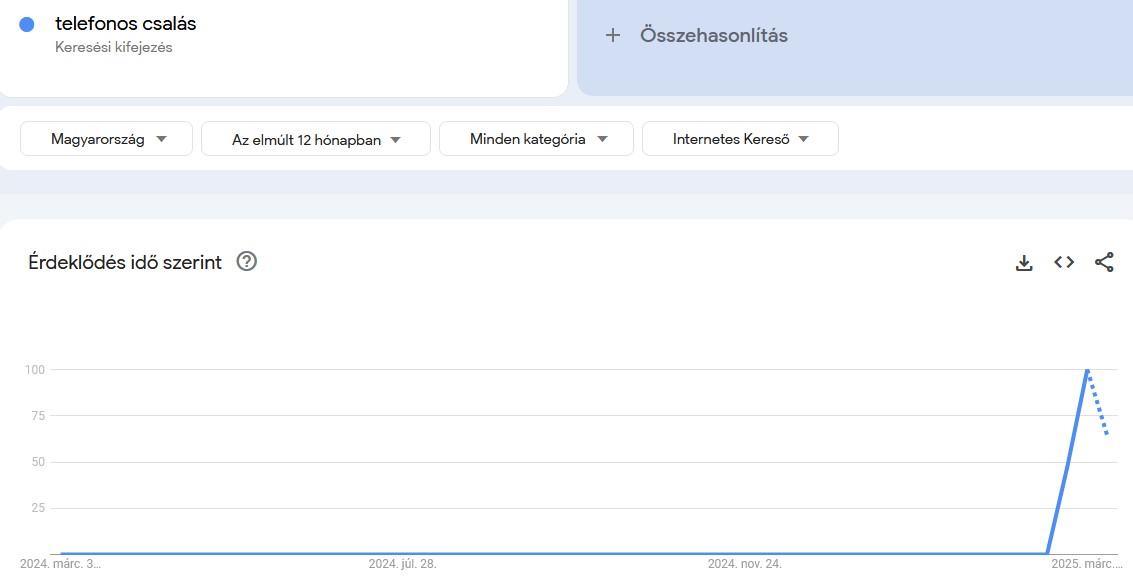
Task: Click the blue dot beside telefonos csalás
Action: 27,23
